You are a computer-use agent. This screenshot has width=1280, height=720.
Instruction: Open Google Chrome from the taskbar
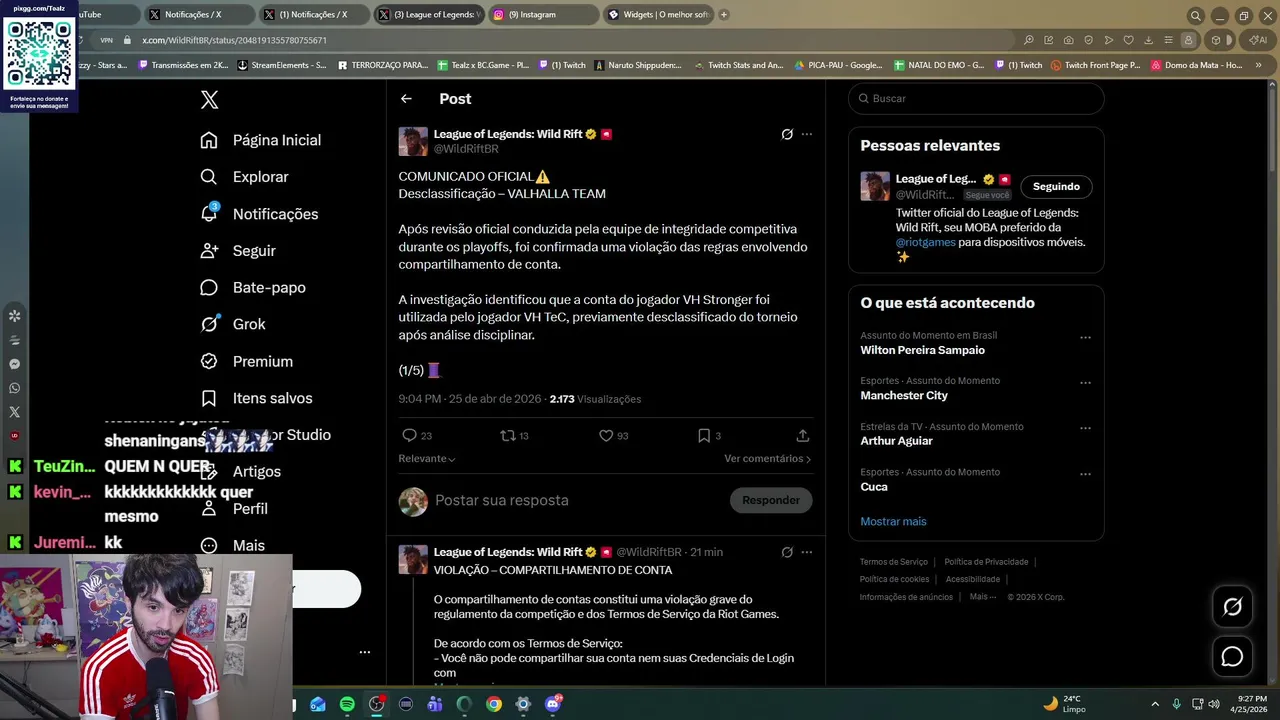click(494, 704)
